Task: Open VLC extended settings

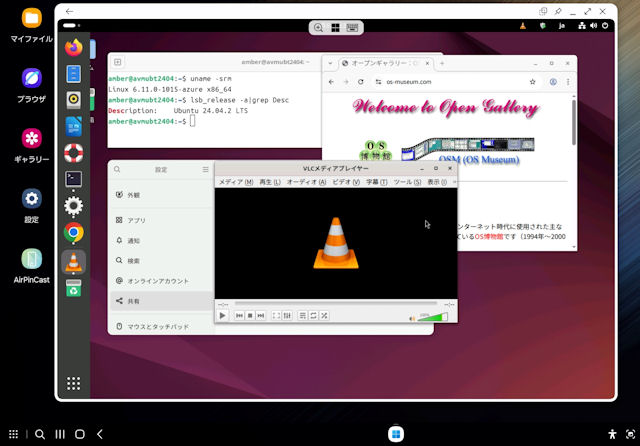Action: (287, 315)
